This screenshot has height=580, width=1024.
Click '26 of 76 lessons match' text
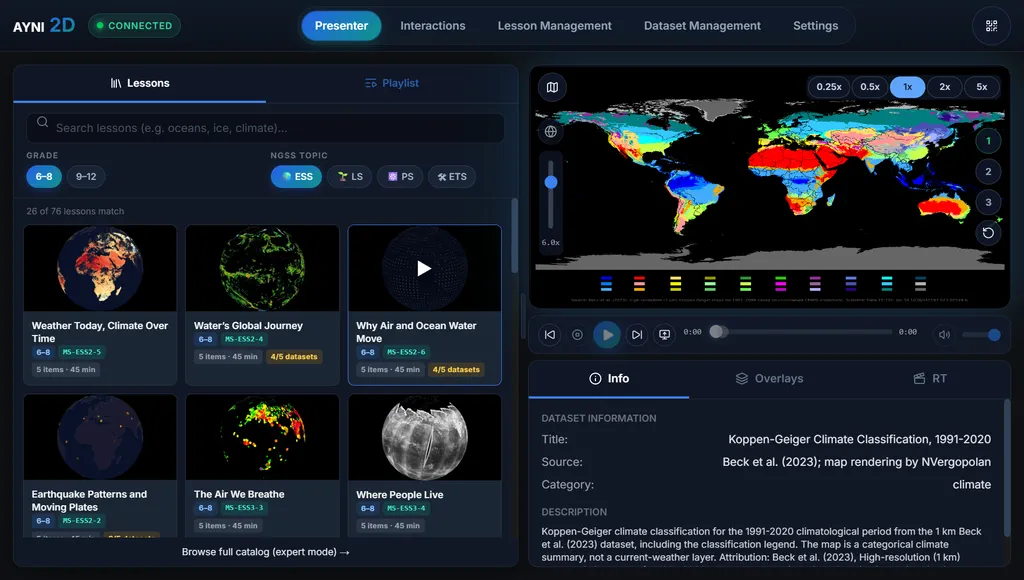75,211
